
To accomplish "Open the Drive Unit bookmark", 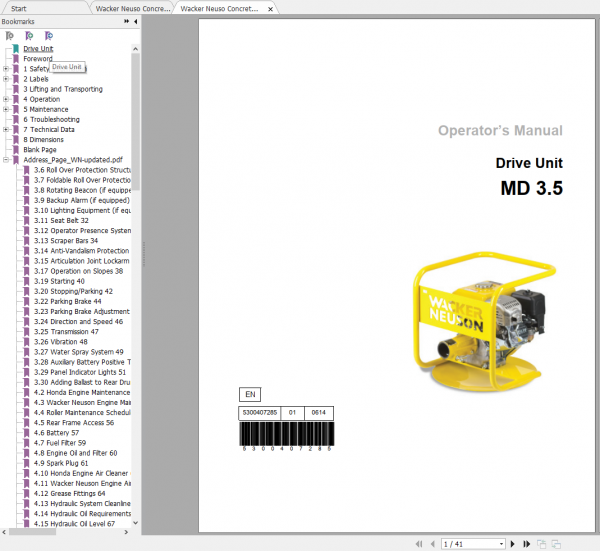I will point(38,49).
